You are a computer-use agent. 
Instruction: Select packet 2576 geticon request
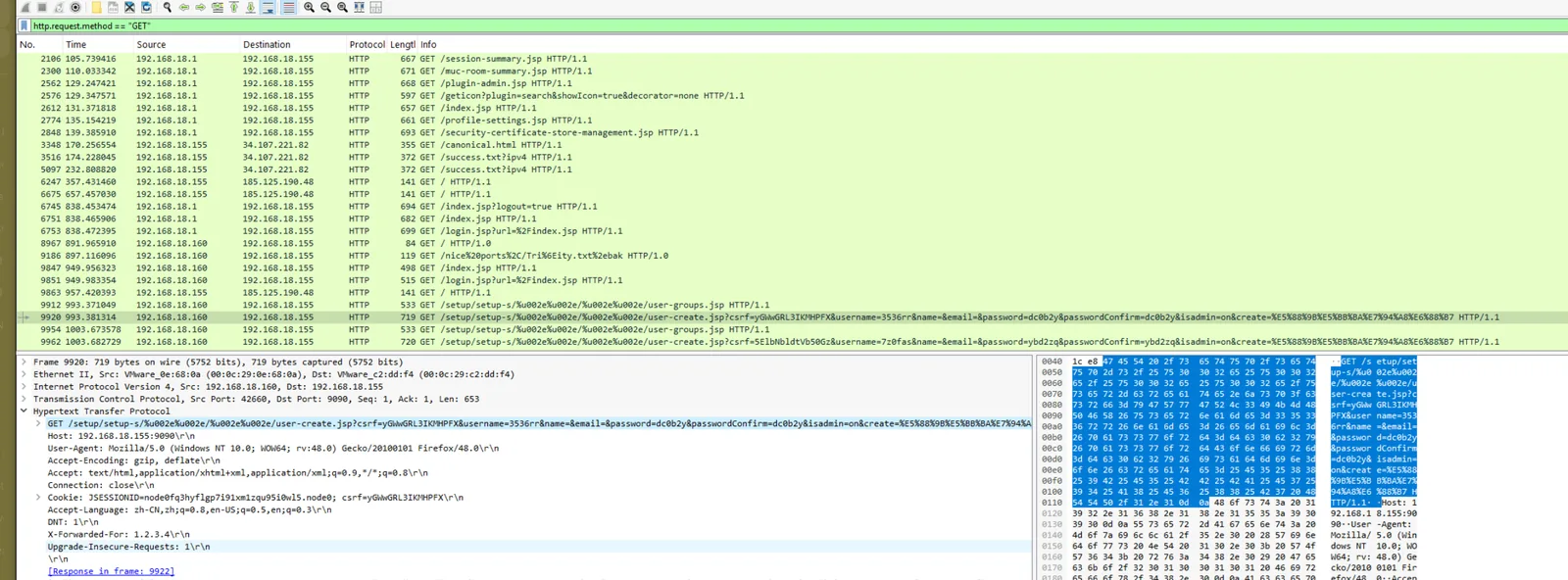pyautogui.click(x=792, y=95)
